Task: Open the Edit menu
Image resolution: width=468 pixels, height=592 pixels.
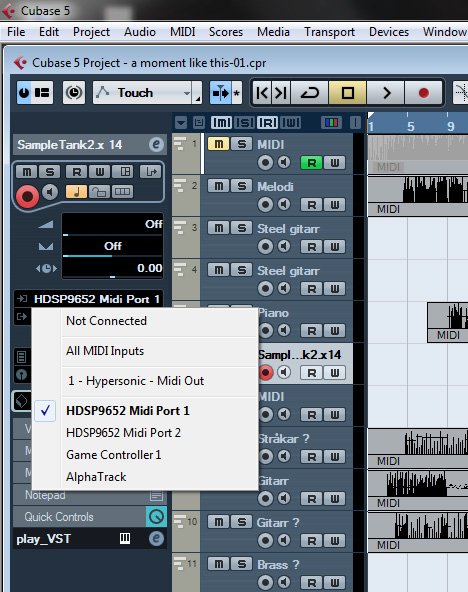Action: tap(49, 32)
